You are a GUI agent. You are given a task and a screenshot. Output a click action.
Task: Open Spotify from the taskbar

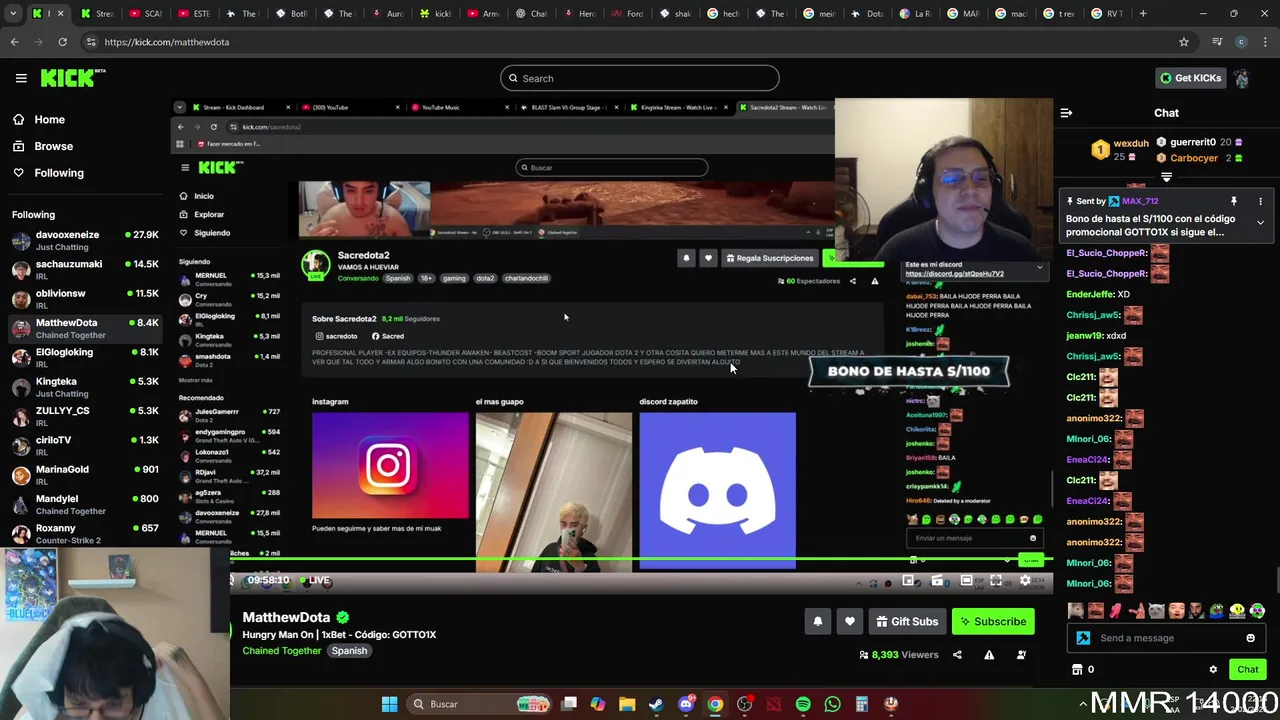click(803, 704)
